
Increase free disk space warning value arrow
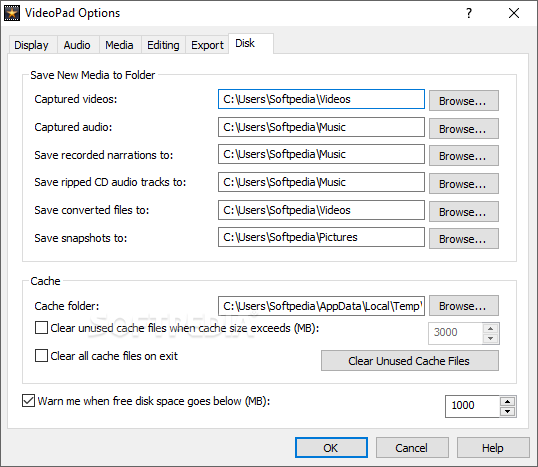pos(507,401)
